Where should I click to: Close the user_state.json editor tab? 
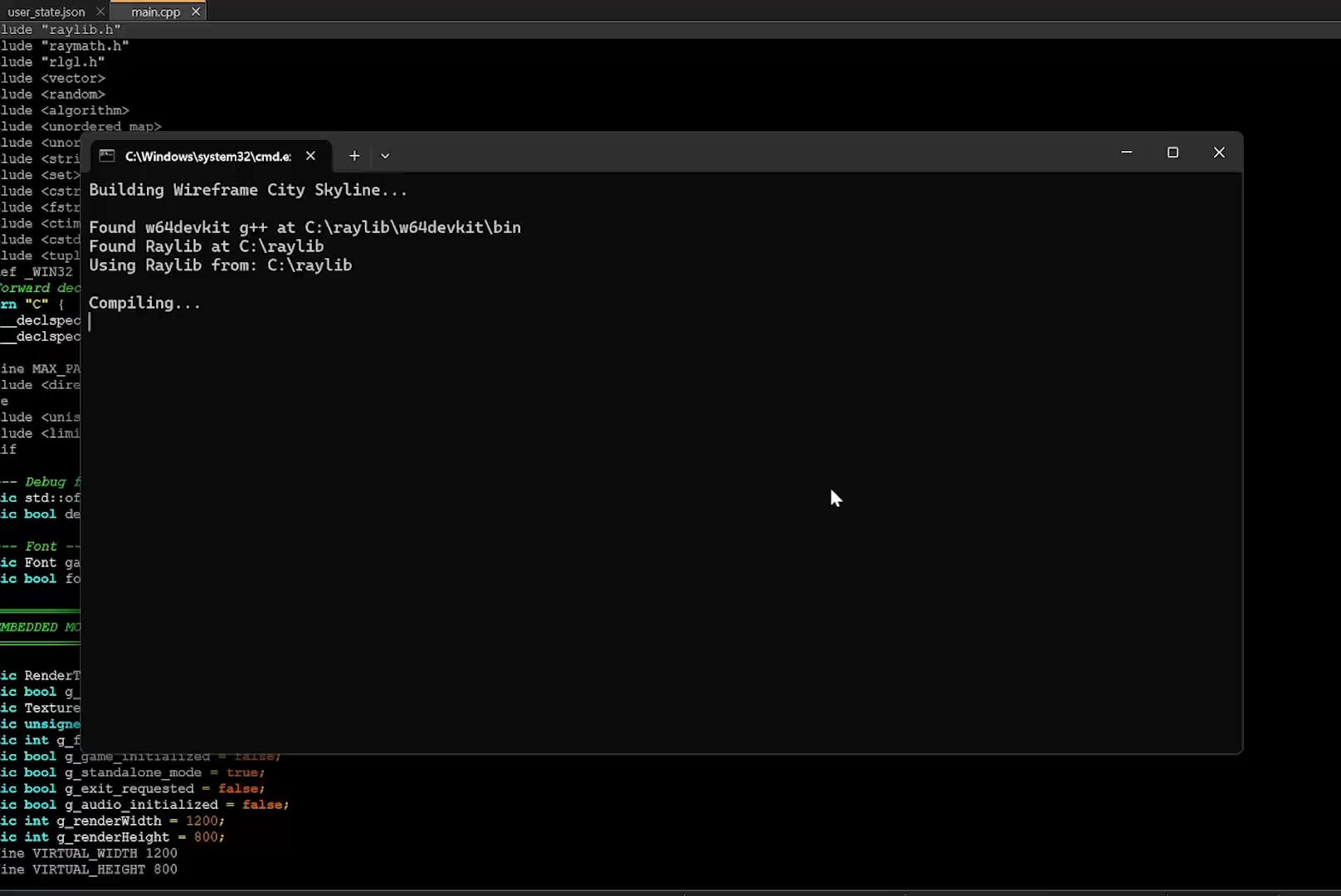pos(100,12)
